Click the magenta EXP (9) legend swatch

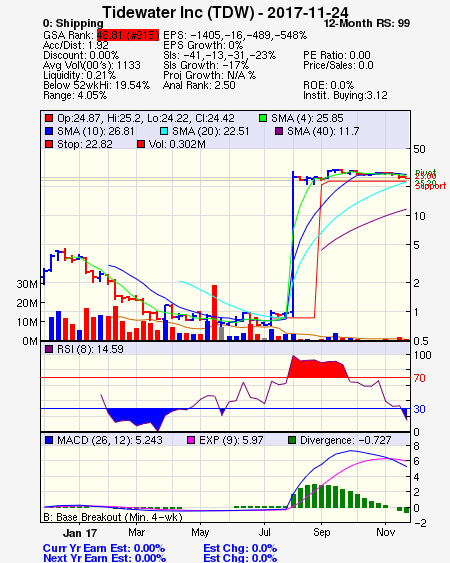coord(191,440)
